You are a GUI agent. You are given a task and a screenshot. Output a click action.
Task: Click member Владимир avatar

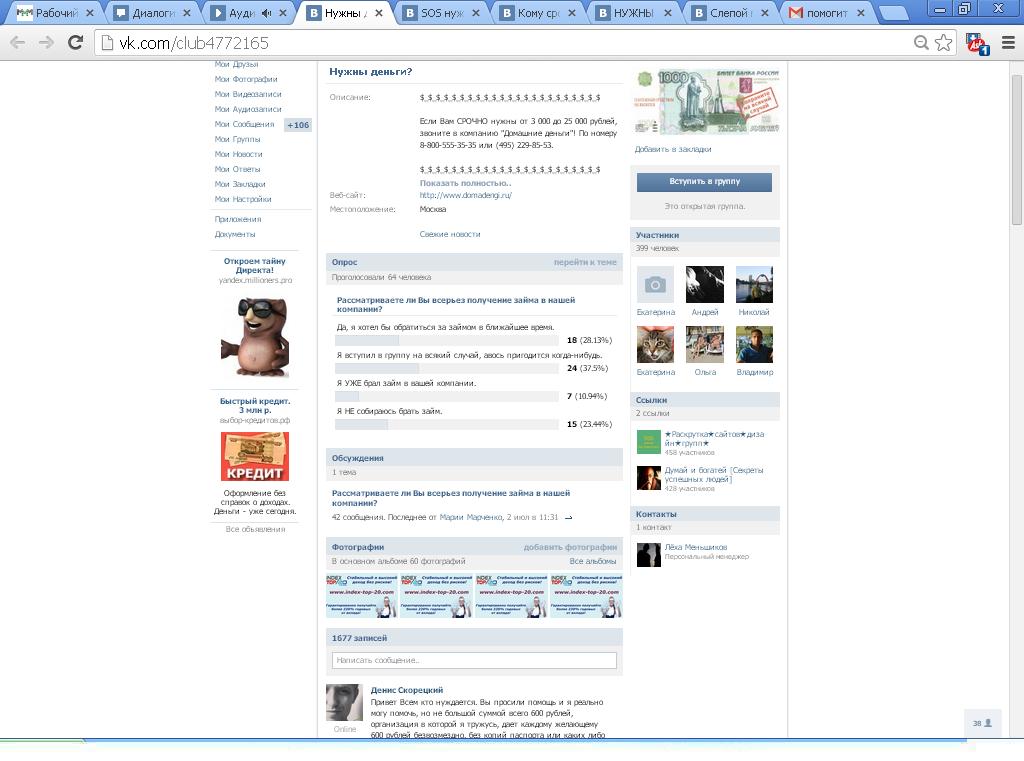754,344
